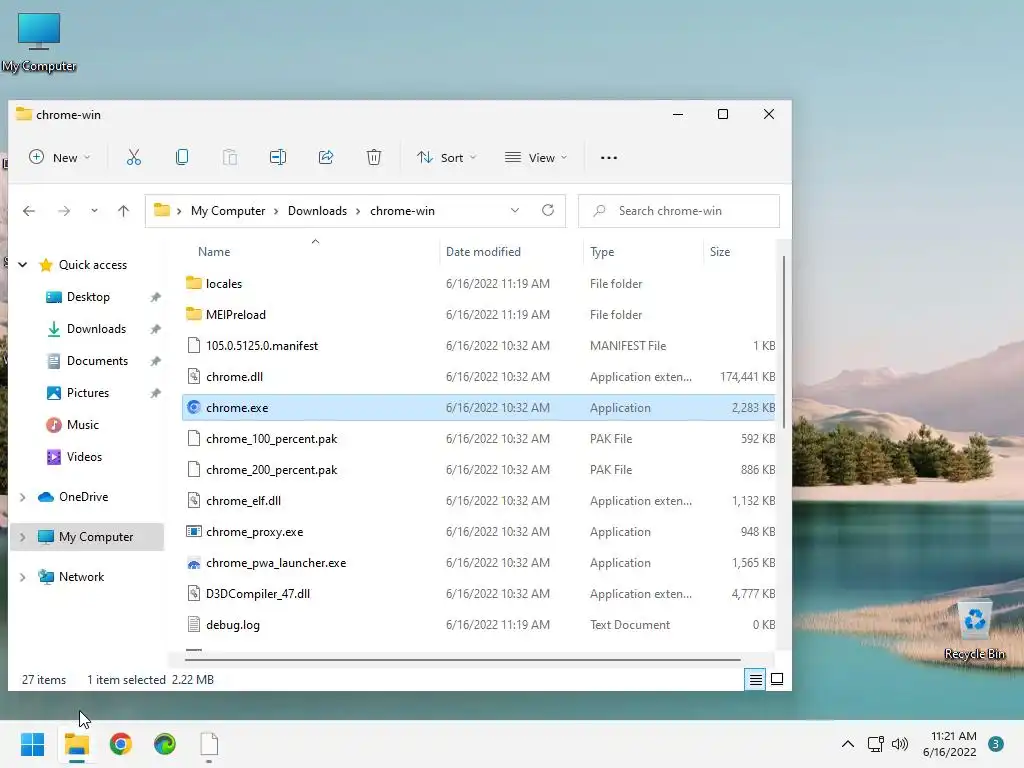Click the locales folder icon
1024x768 pixels.
pyautogui.click(x=194, y=283)
